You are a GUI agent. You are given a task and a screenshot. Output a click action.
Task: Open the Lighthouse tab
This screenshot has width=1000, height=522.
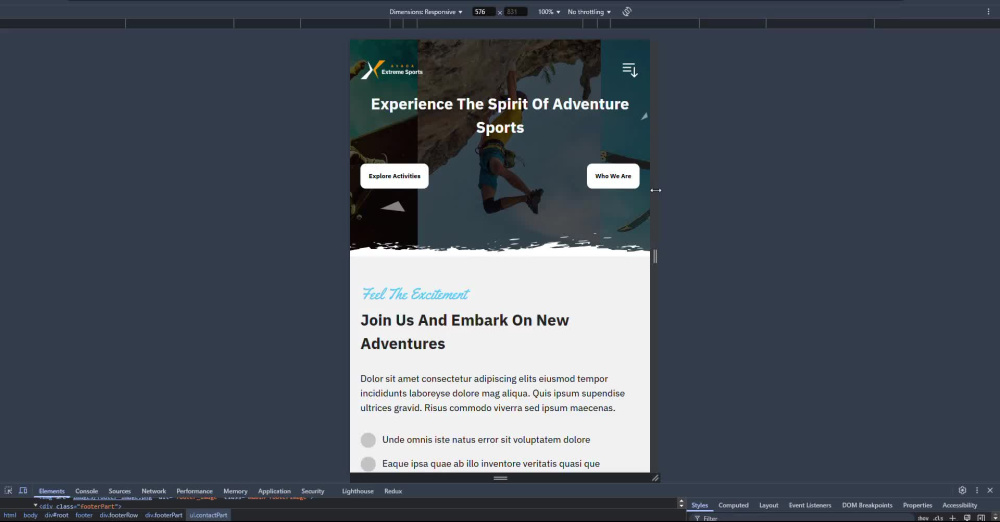pyautogui.click(x=358, y=491)
